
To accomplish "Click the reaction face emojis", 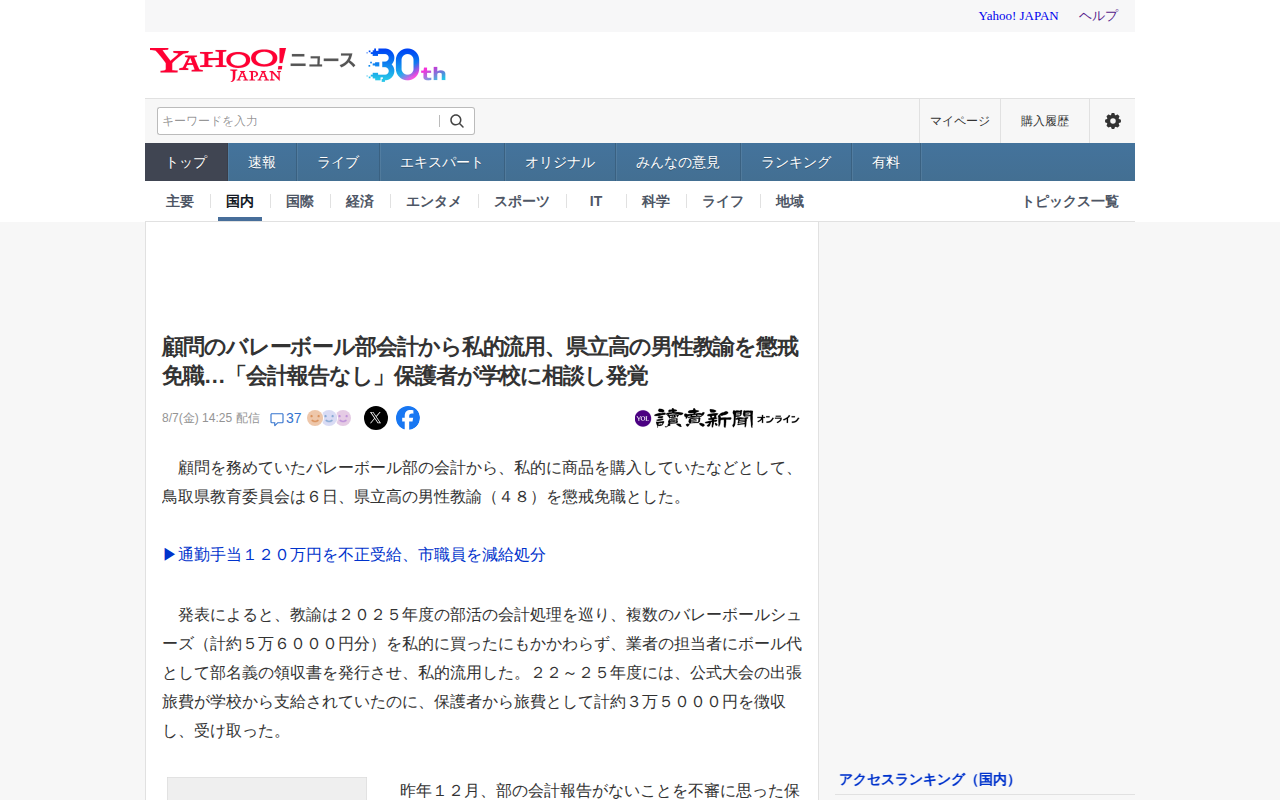I will (x=329, y=418).
